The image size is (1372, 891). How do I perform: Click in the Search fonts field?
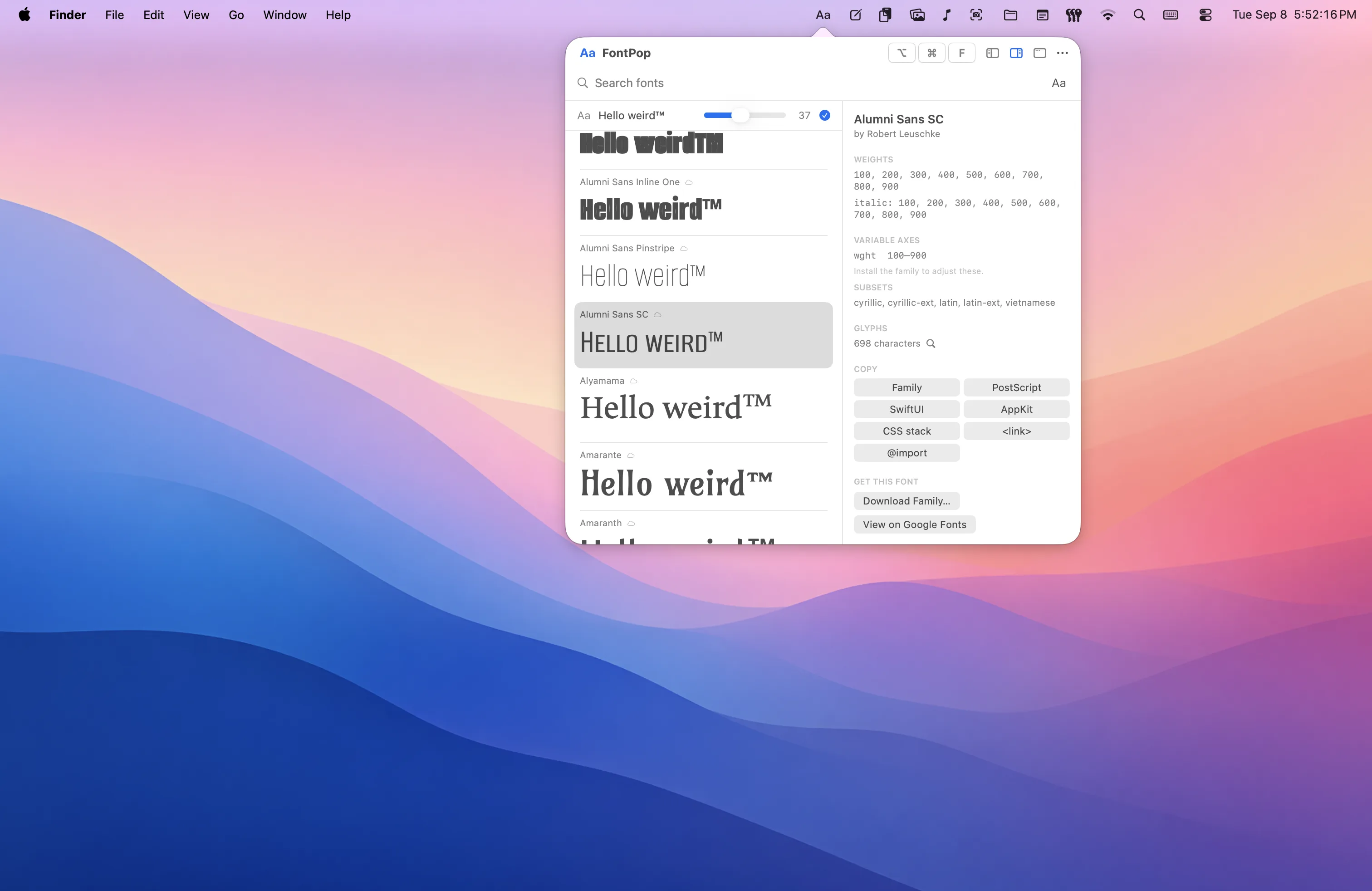(x=818, y=83)
